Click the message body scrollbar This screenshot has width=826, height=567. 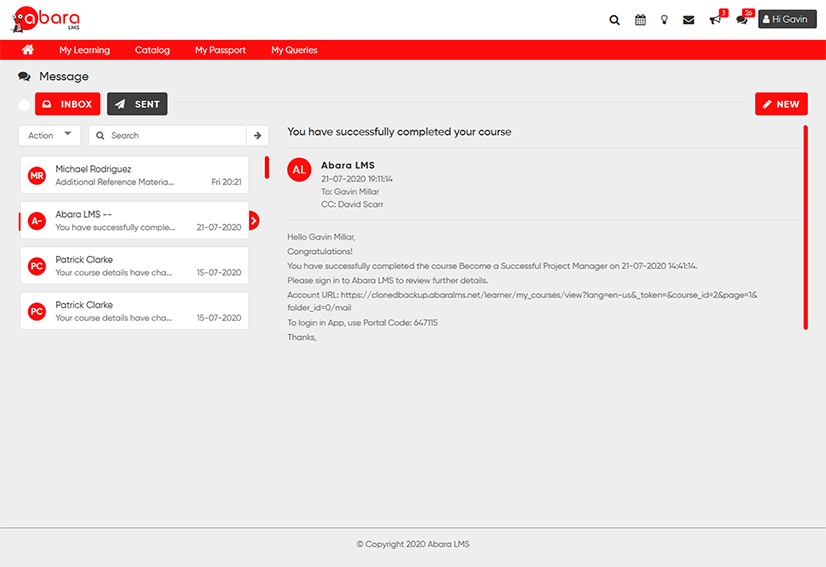(x=805, y=227)
